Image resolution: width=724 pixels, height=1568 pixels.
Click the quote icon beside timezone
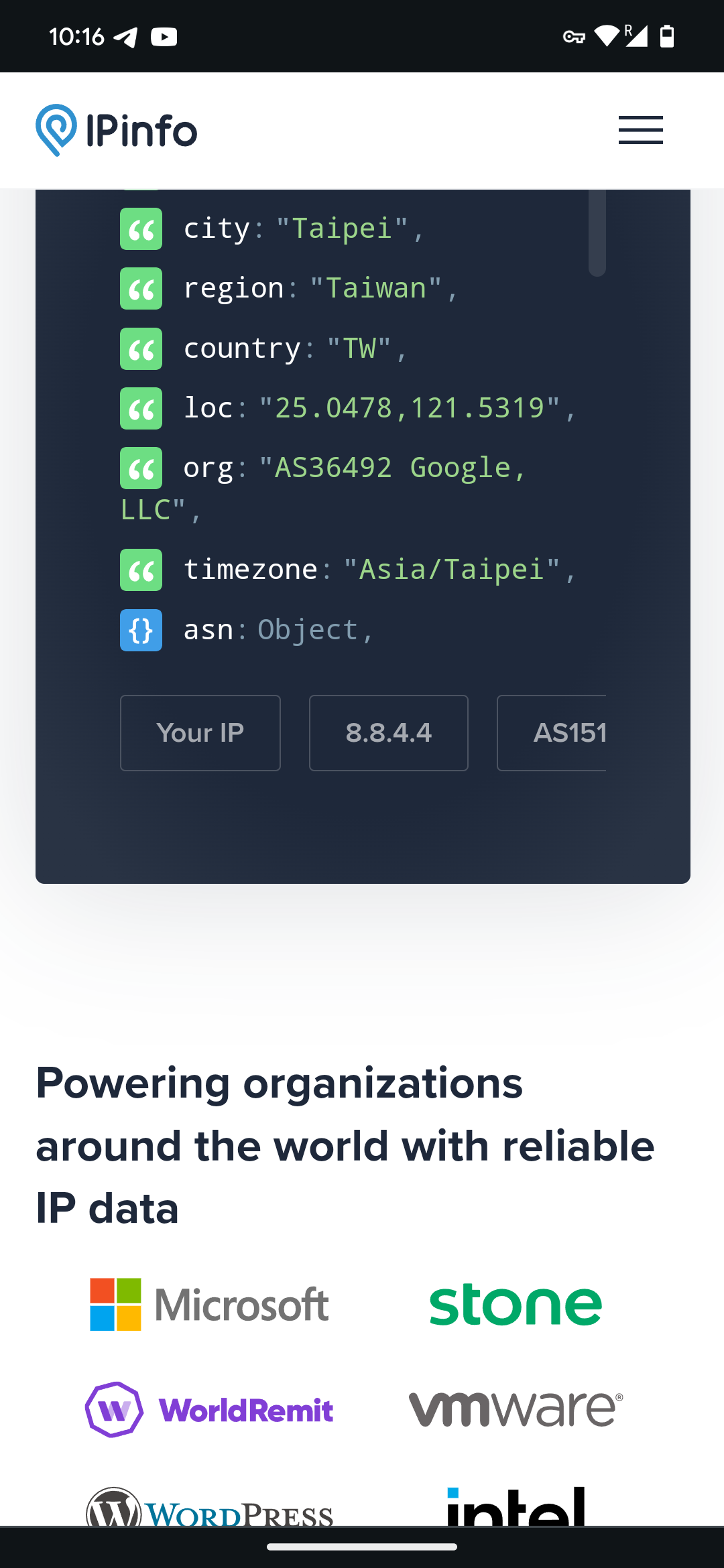click(x=141, y=570)
